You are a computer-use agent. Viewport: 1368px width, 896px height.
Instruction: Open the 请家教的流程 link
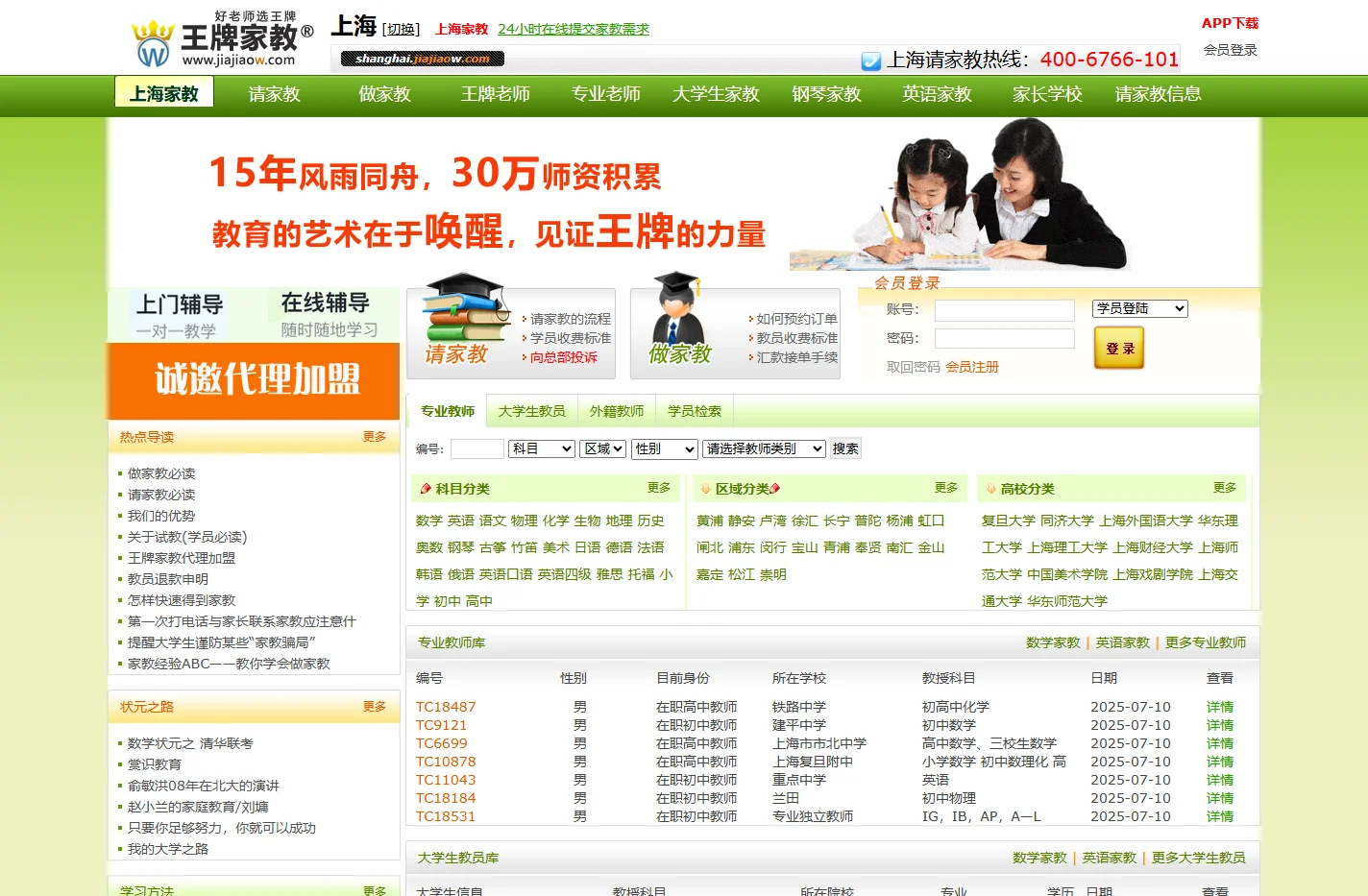(571, 319)
